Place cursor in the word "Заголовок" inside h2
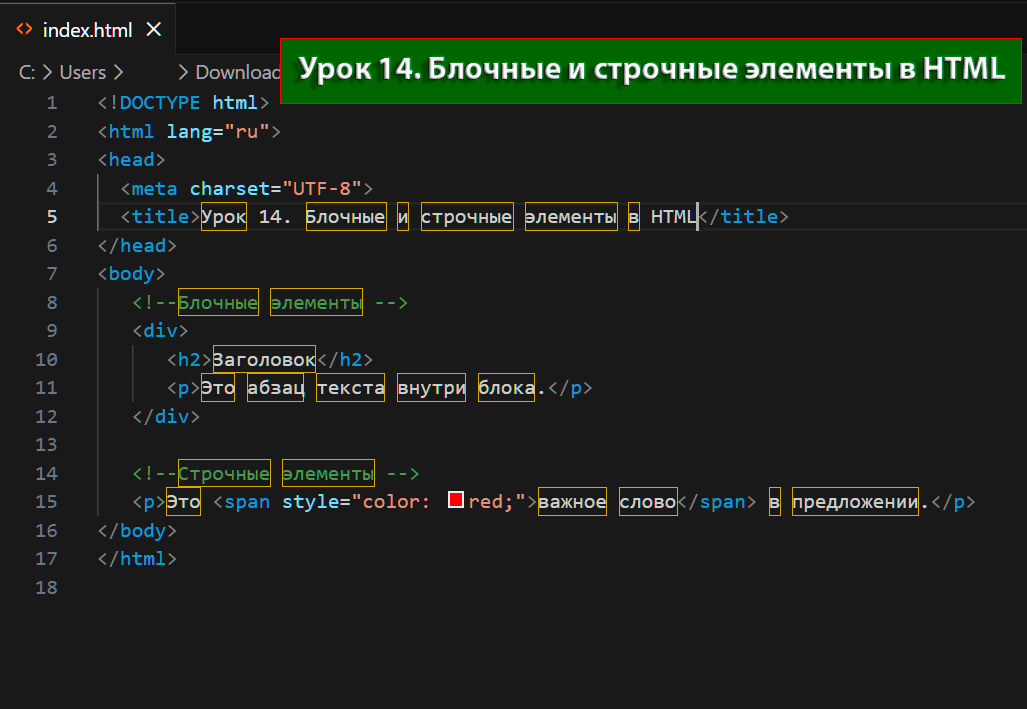Viewport: 1027px width, 709px height. click(264, 359)
